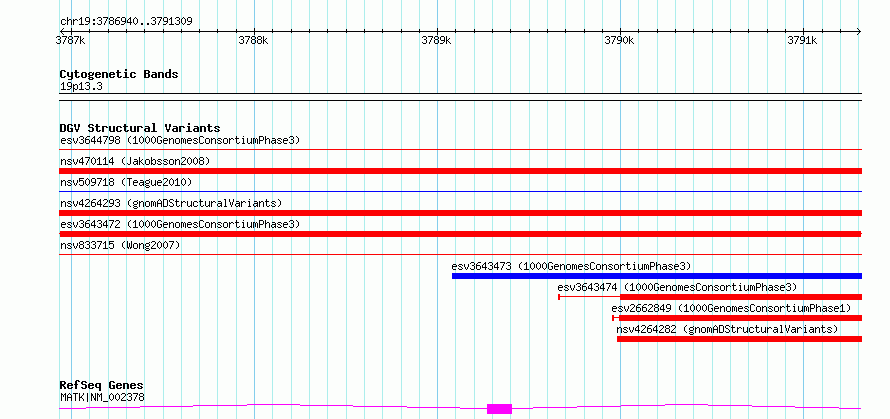
Task: Click the 3789k ruler tick label
Action: coord(436,41)
